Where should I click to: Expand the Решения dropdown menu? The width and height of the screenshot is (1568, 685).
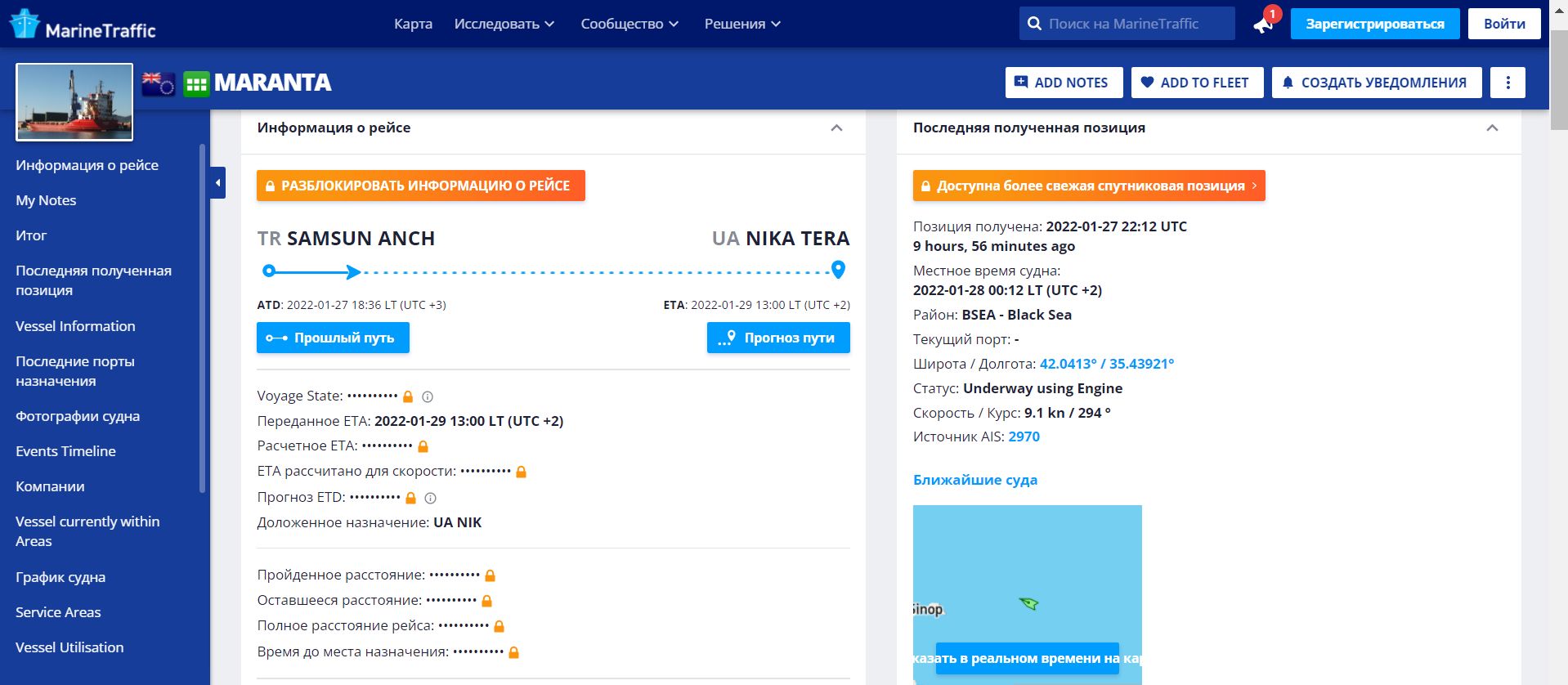coord(742,25)
